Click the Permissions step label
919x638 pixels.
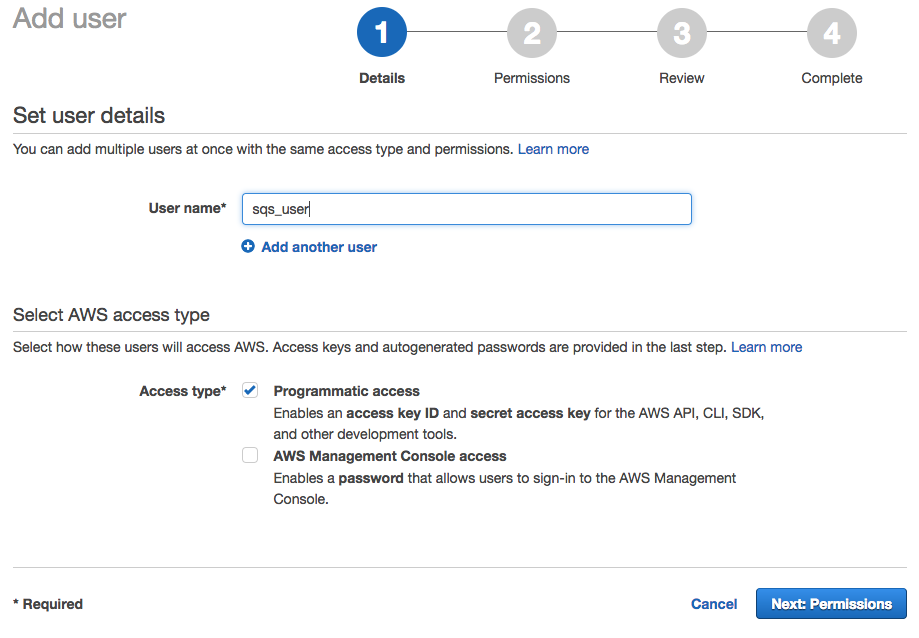pyautogui.click(x=532, y=78)
